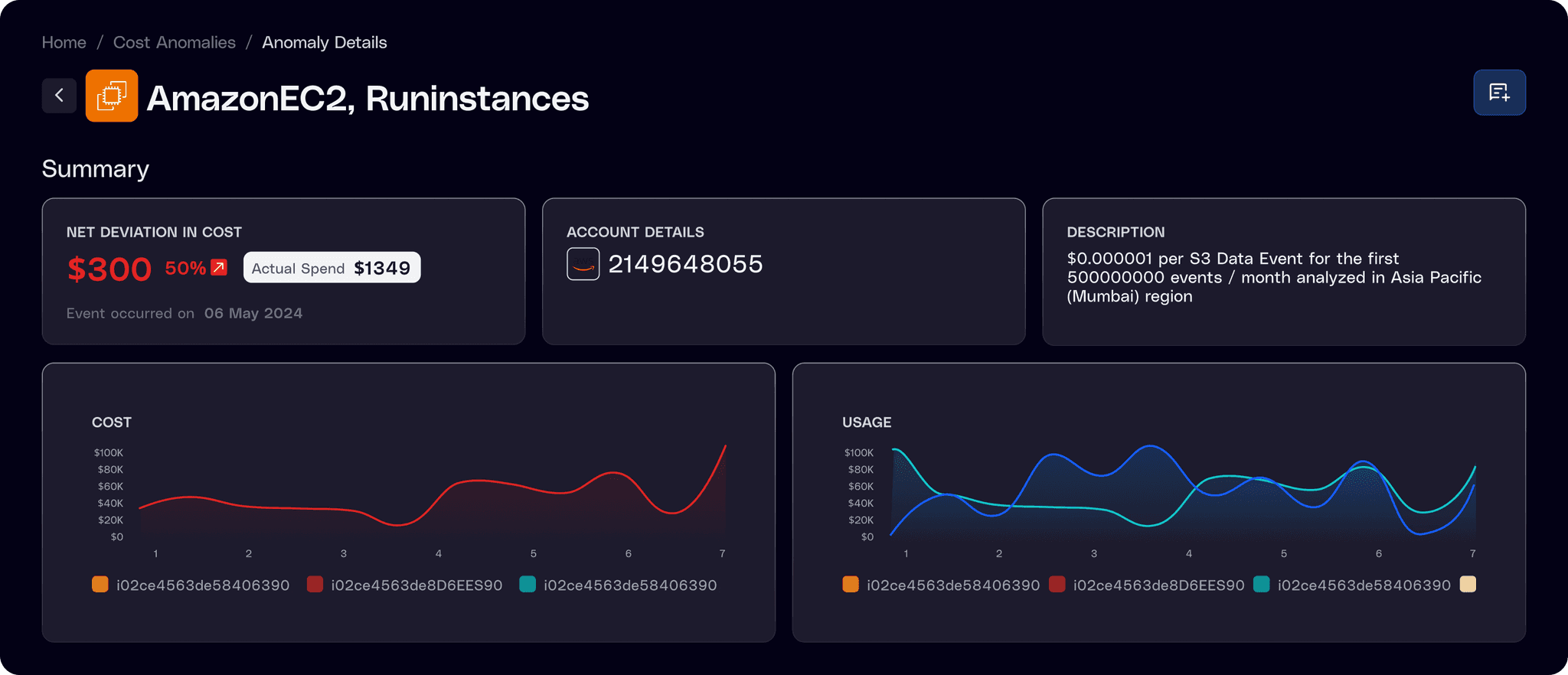Click the 50% deviation percentage
This screenshot has width=1568, height=675.
click(x=185, y=268)
